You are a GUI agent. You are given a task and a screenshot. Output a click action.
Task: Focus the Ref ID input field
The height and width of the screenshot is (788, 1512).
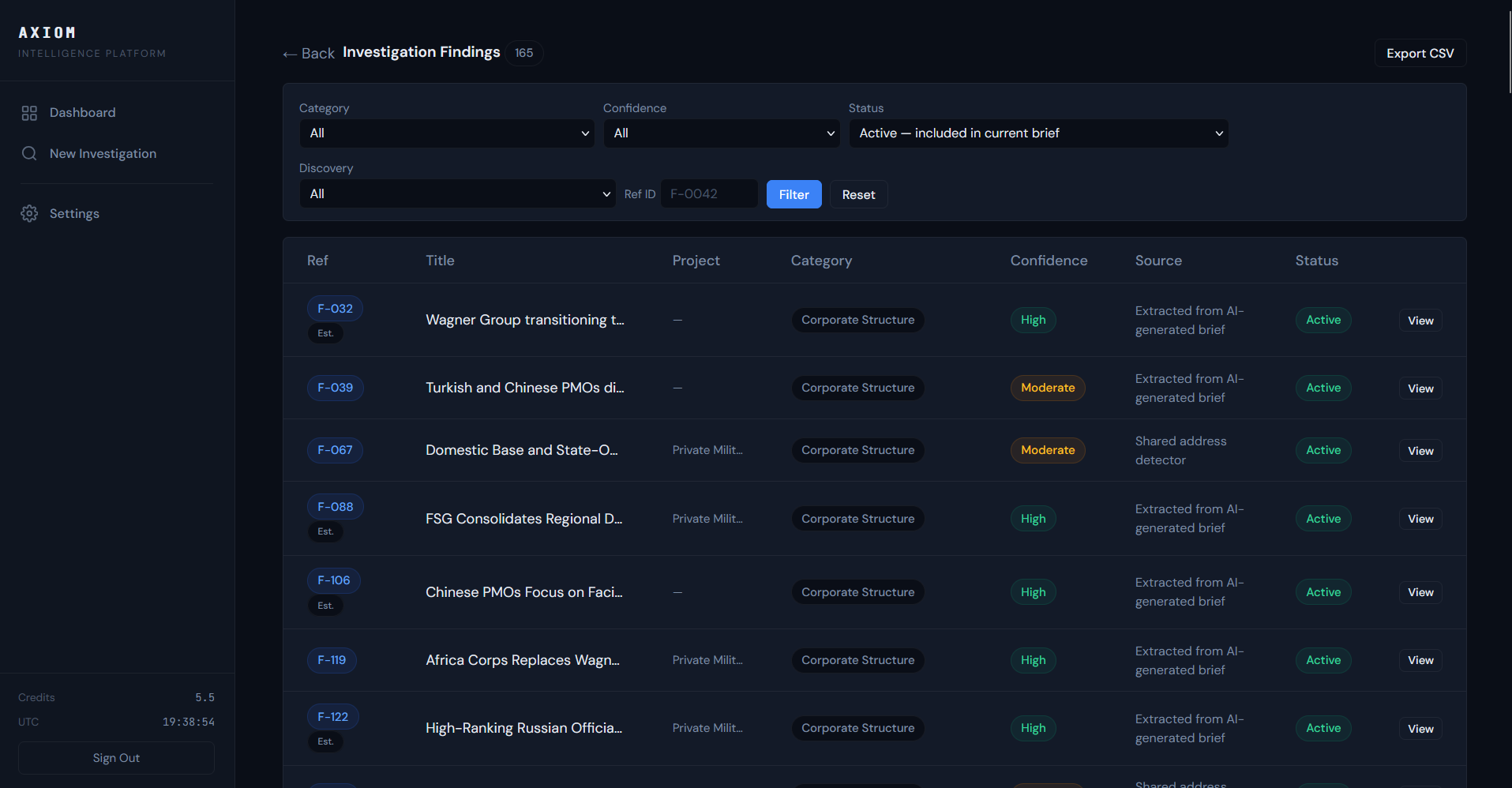[x=709, y=194]
